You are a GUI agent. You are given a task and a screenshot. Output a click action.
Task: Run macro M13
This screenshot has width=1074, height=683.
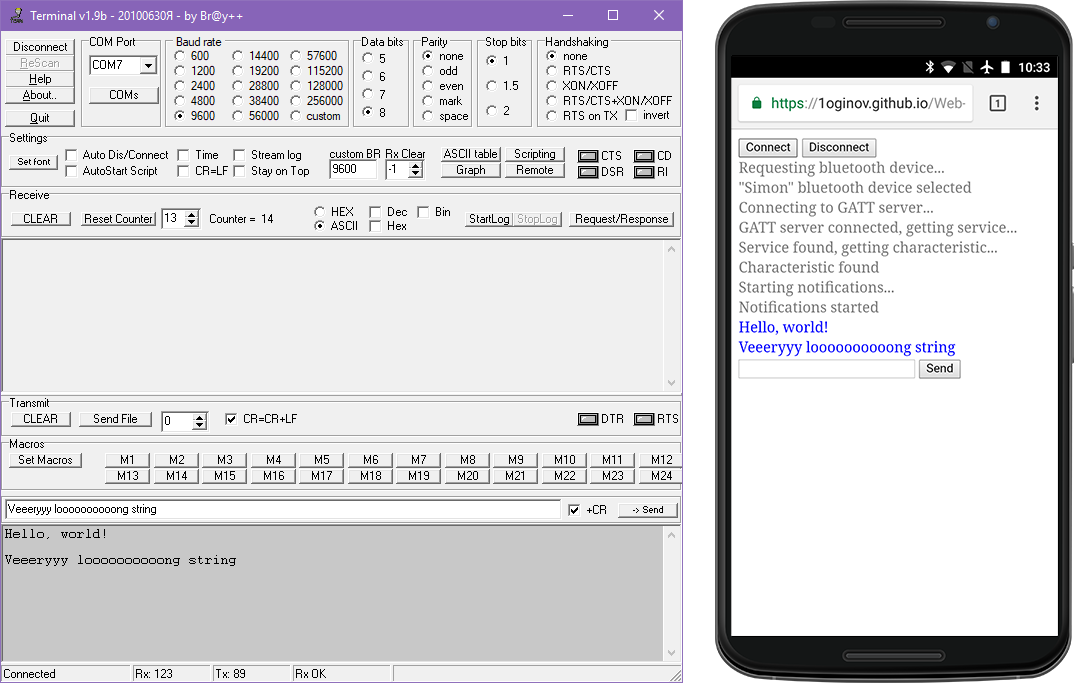[x=127, y=475]
